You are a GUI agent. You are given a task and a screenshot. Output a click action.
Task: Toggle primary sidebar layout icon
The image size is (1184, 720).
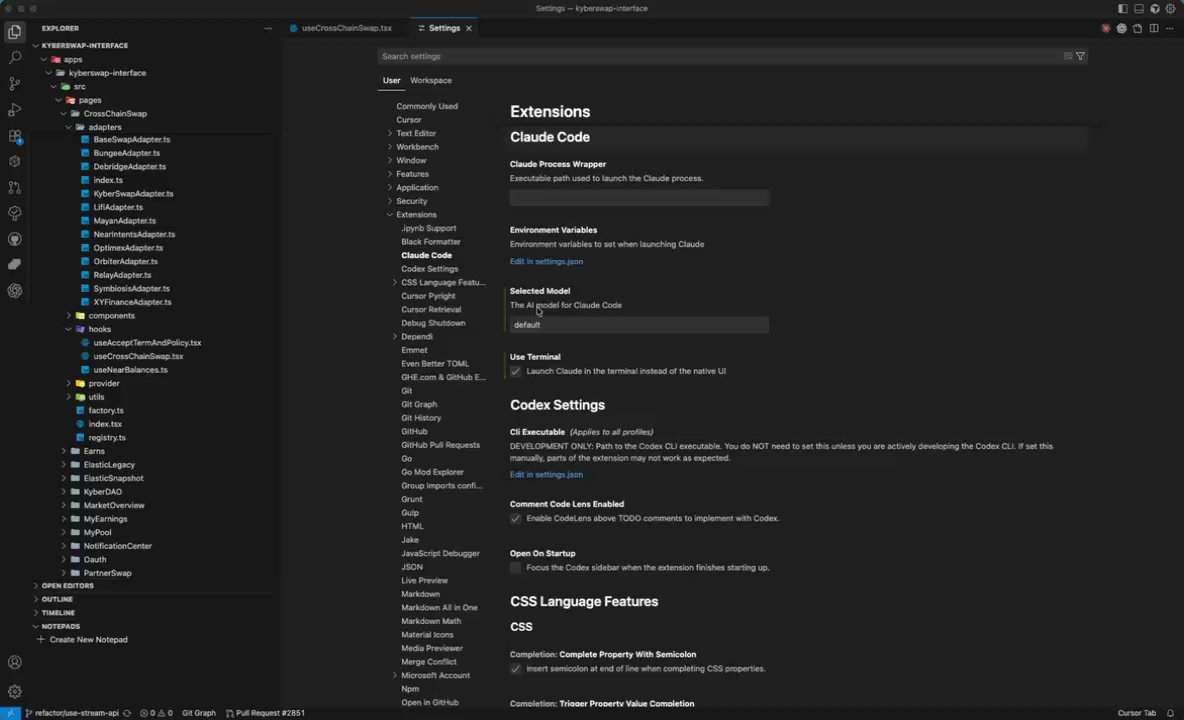pyautogui.click(x=1123, y=8)
